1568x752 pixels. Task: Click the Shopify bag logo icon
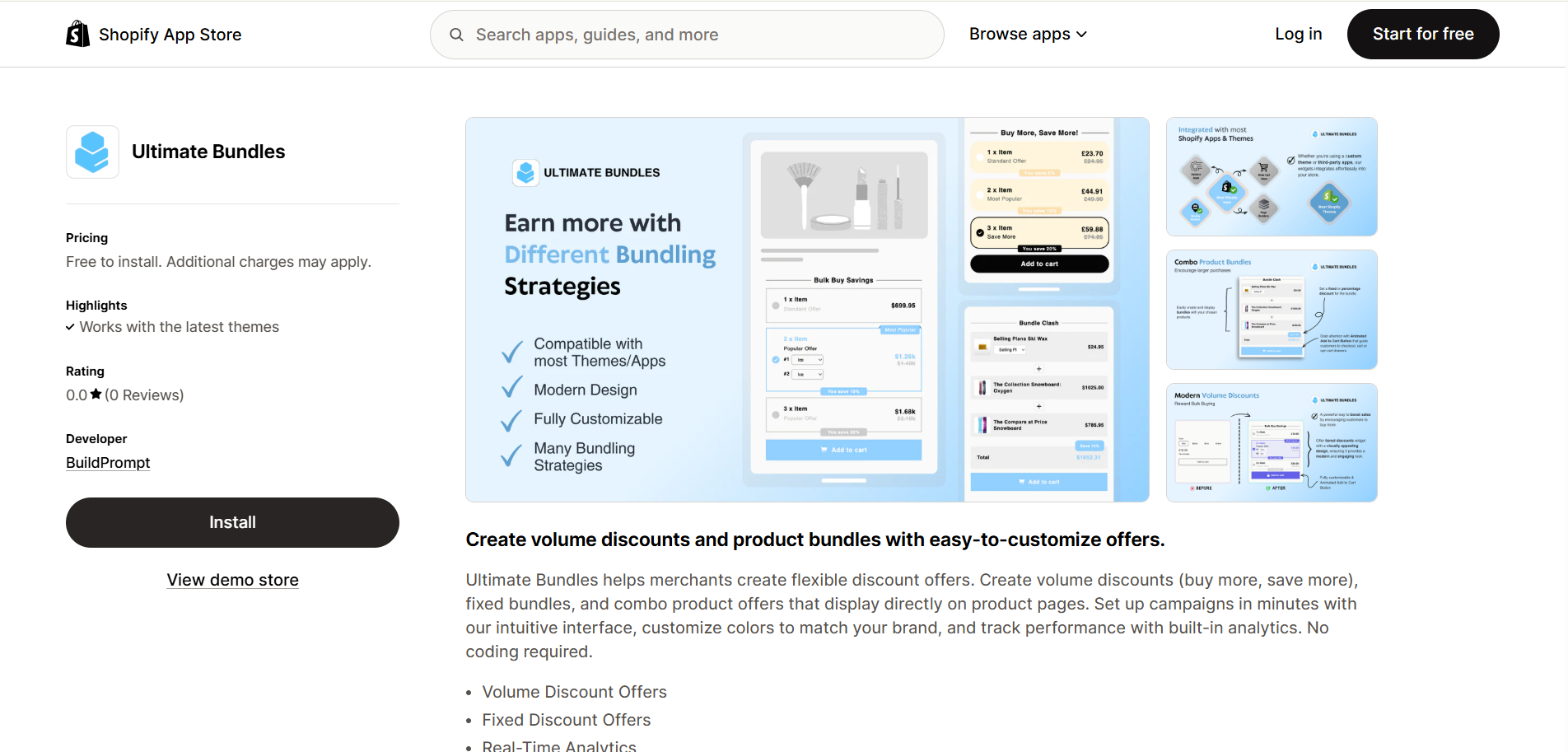click(x=77, y=34)
